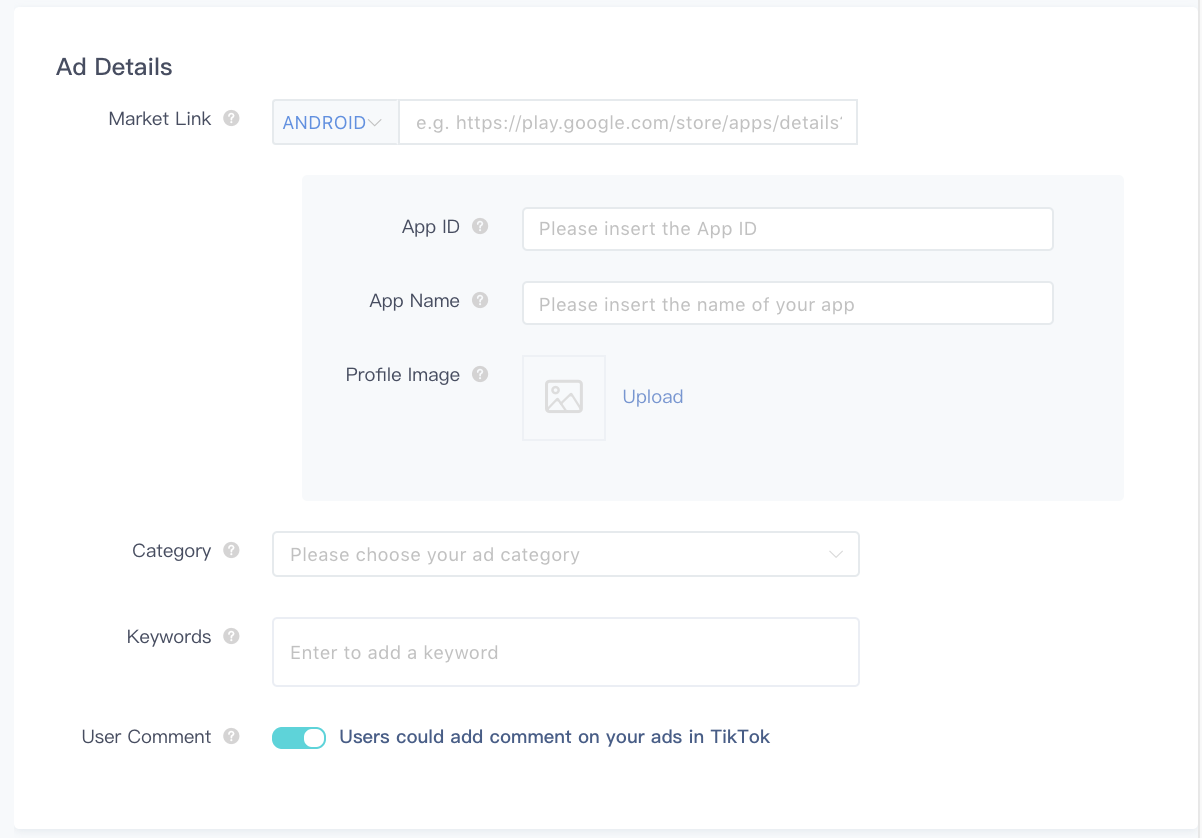
Task: Click the help icon beside Market Link
Action: point(231,118)
